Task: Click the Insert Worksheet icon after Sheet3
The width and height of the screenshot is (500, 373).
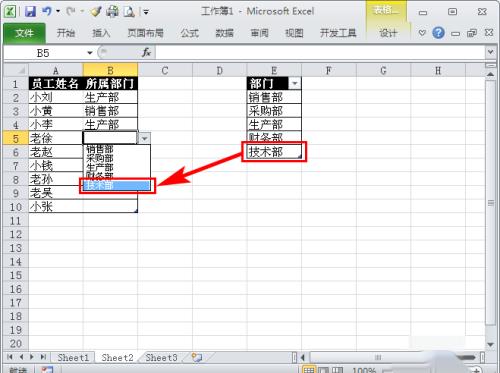Action: 197,358
